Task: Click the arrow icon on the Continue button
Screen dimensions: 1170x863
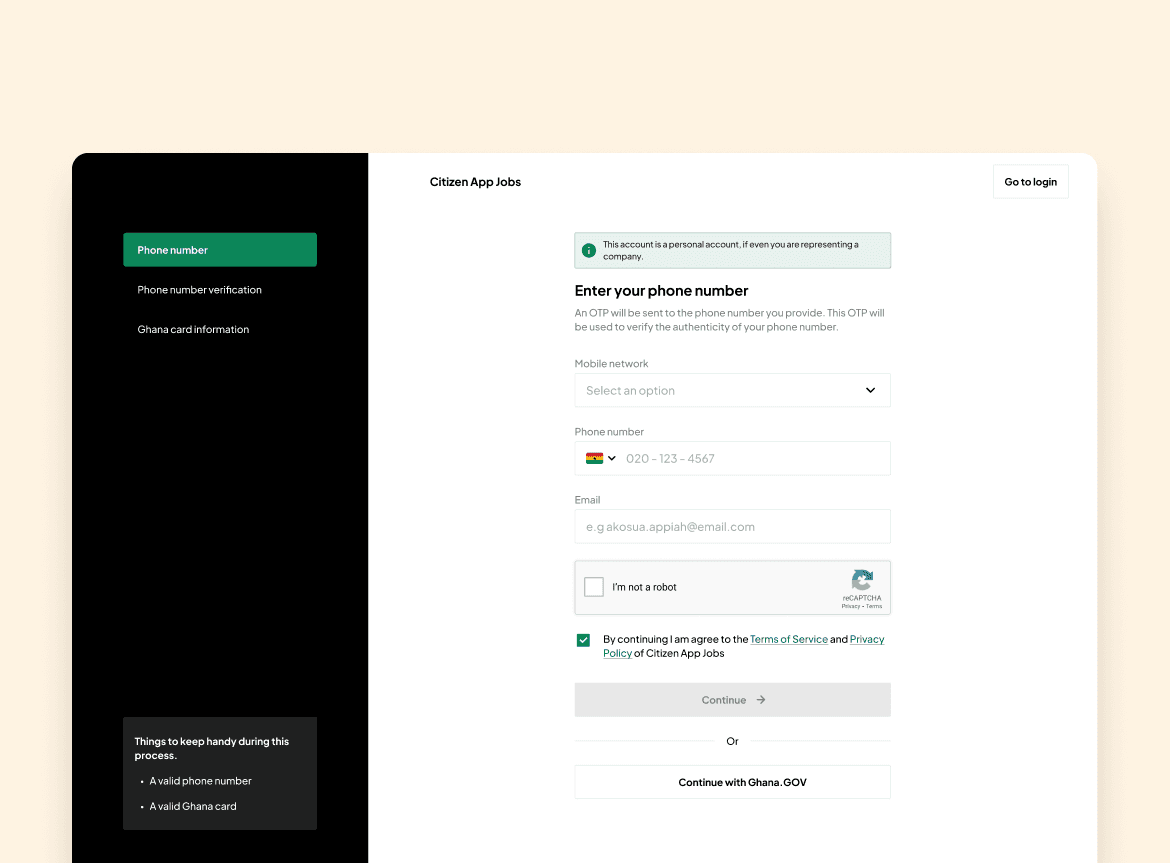Action: pos(760,700)
